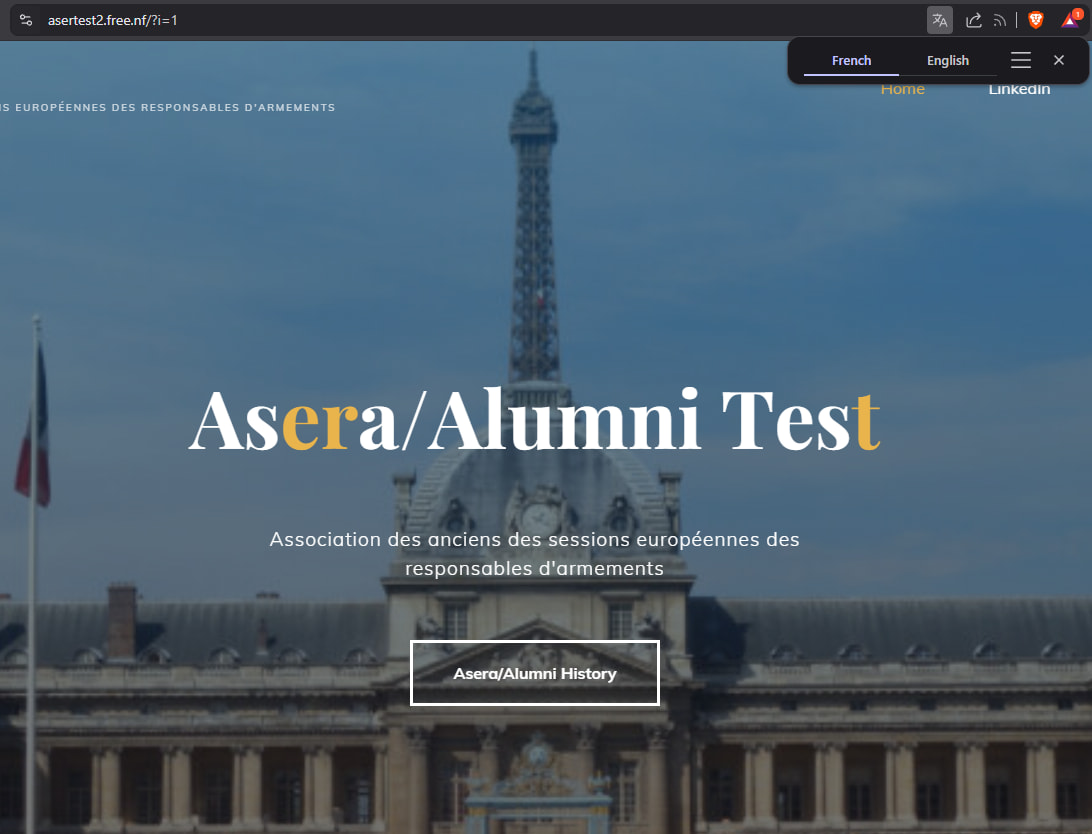
Task: Click the Association des anciens subtitle text
Action: click(x=535, y=553)
